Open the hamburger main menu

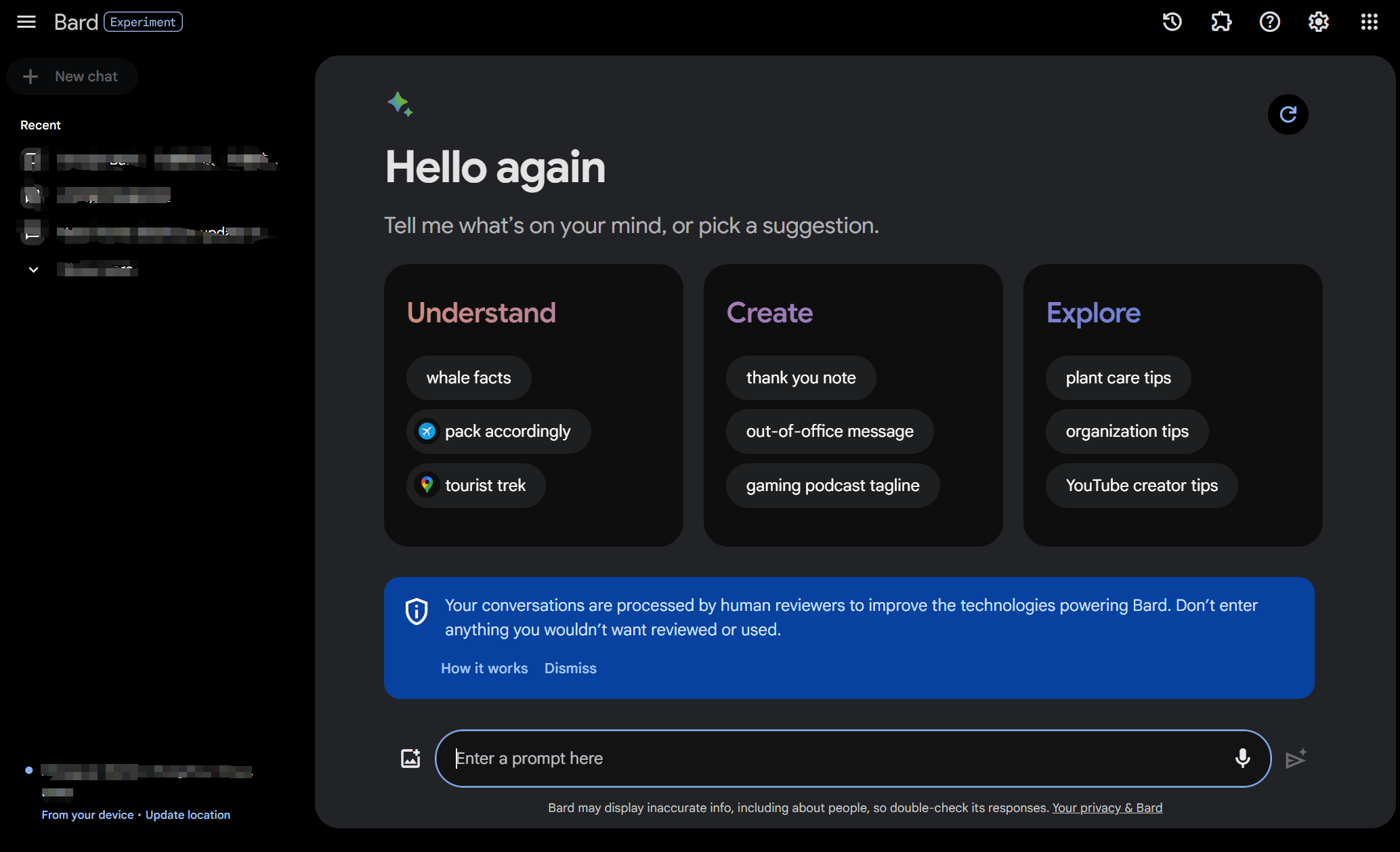pyautogui.click(x=26, y=22)
